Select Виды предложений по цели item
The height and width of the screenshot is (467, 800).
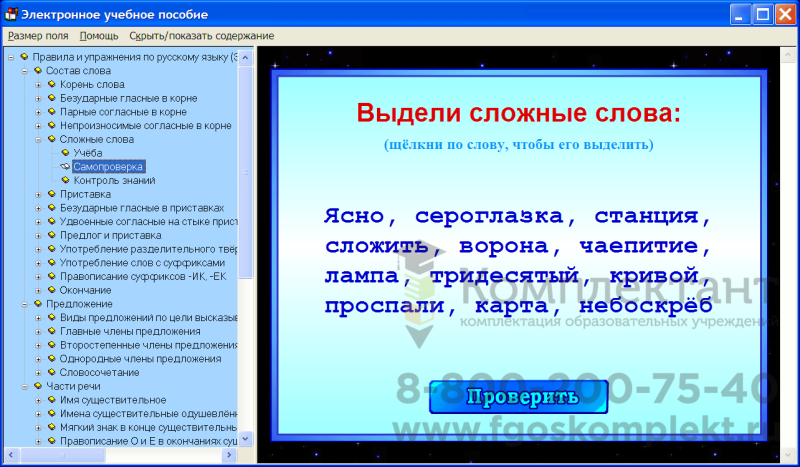[148, 317]
